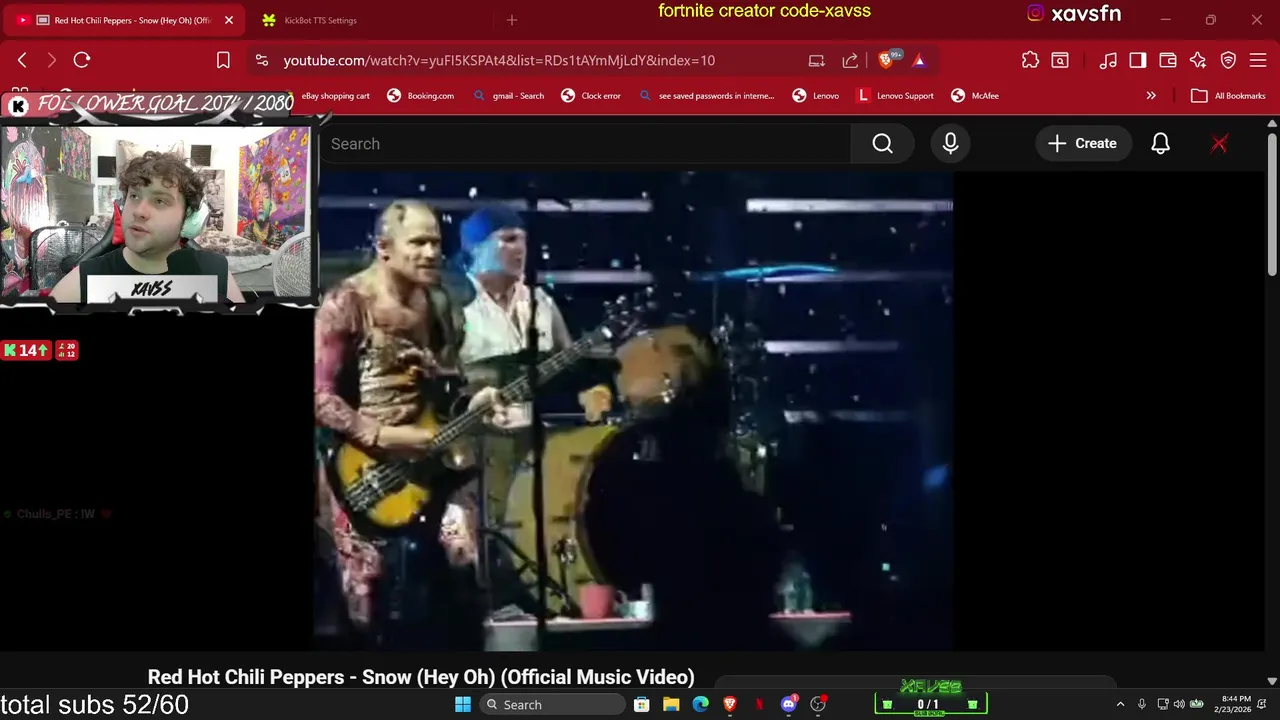Open the search tabs icon in the toolbar

(1060, 60)
